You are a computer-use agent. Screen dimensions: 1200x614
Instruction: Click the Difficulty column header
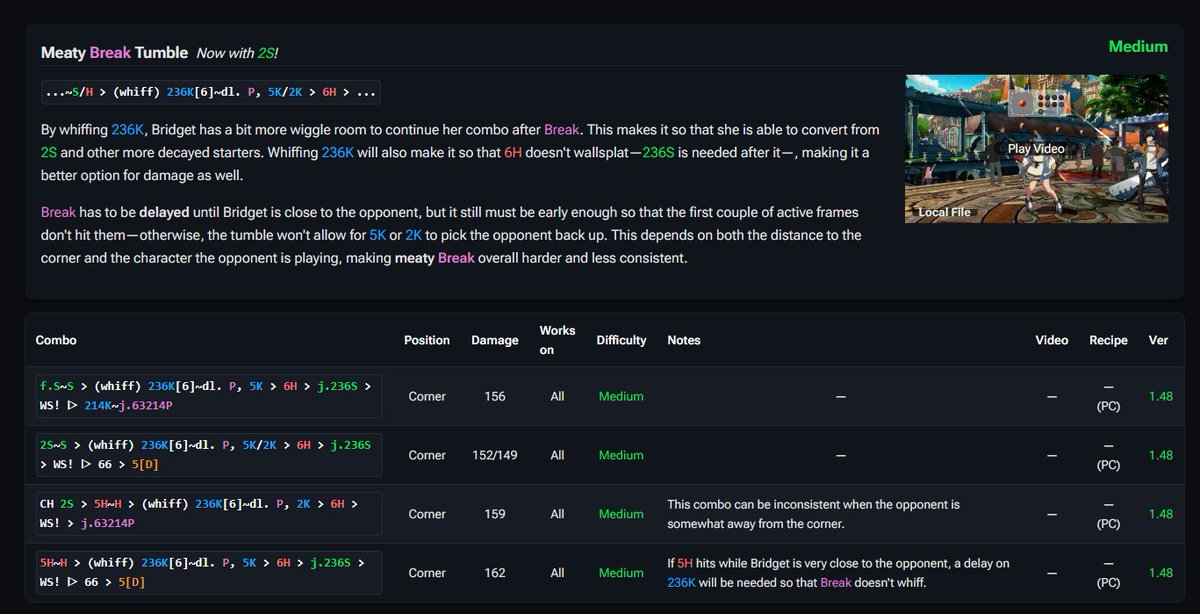coord(621,340)
